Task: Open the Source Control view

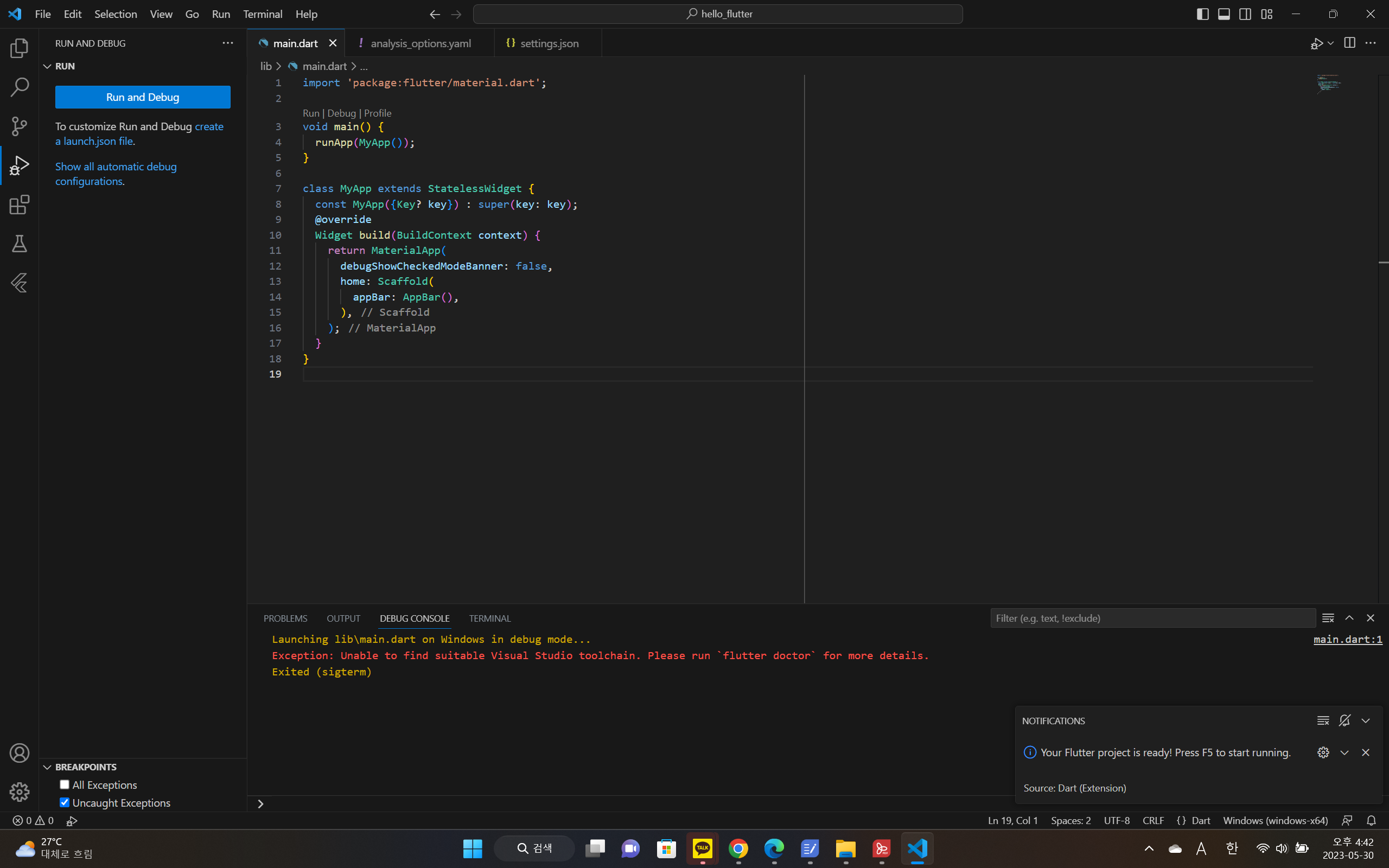Action: click(20, 126)
